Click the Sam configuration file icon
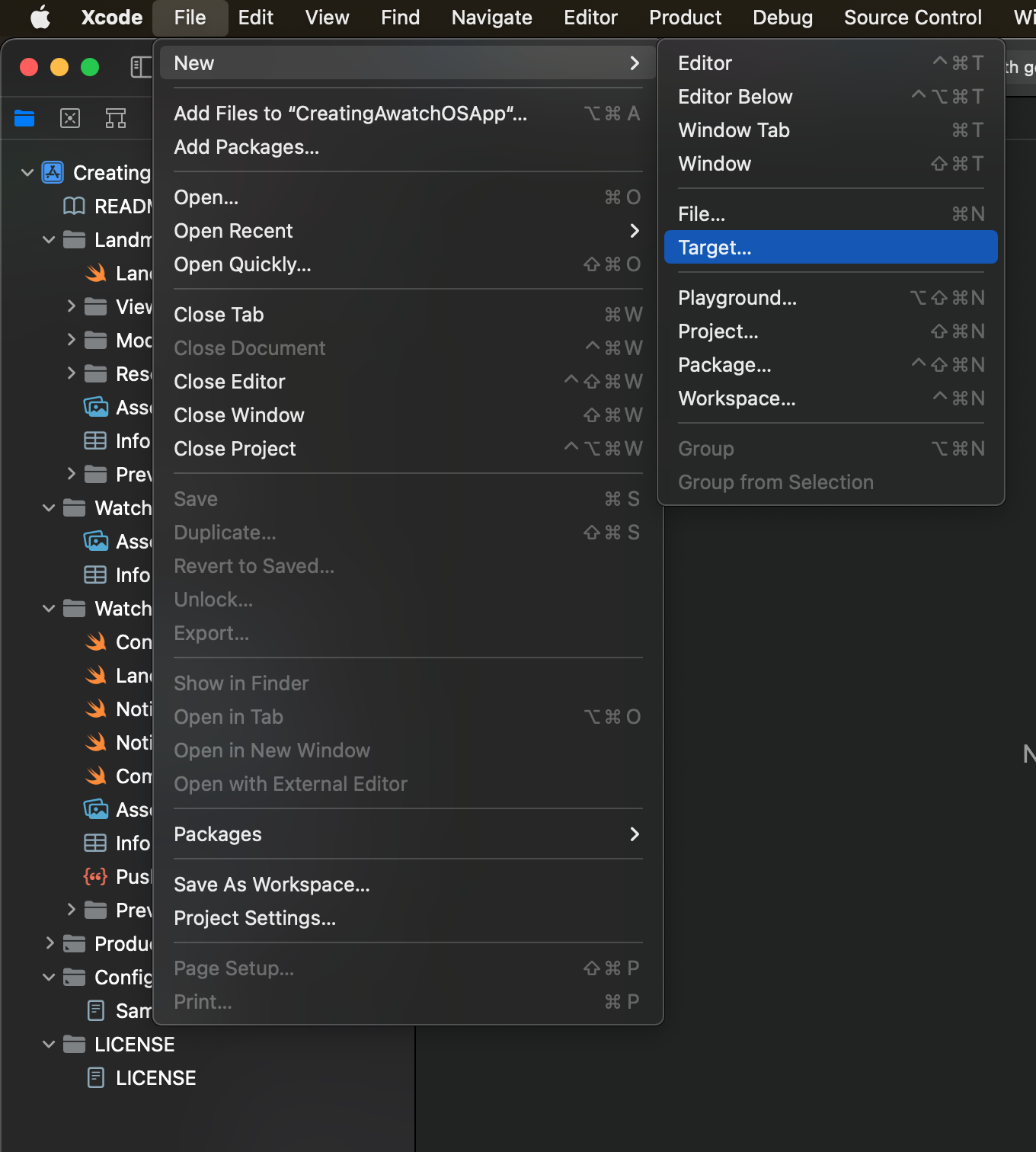 96,1011
